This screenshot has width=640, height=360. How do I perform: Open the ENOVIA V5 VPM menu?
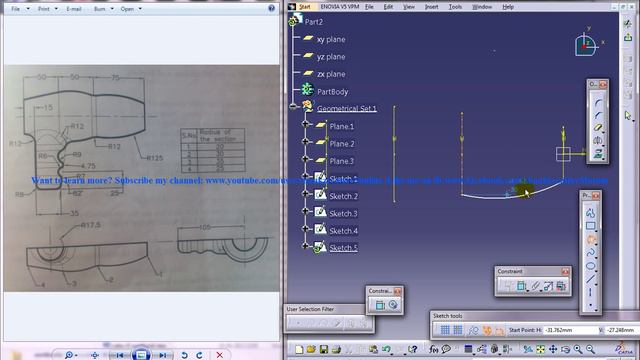point(339,7)
